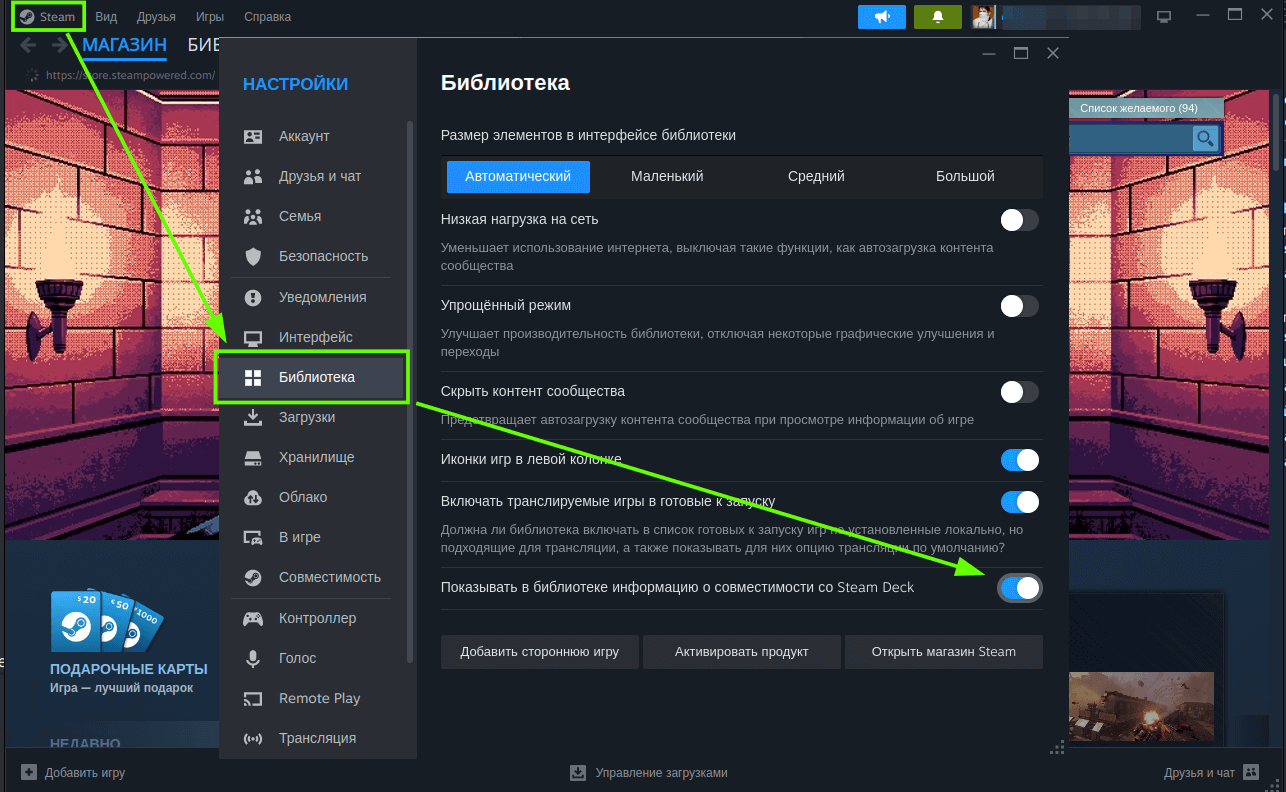
Task: Open the green notifications bell
Action: (x=938, y=17)
